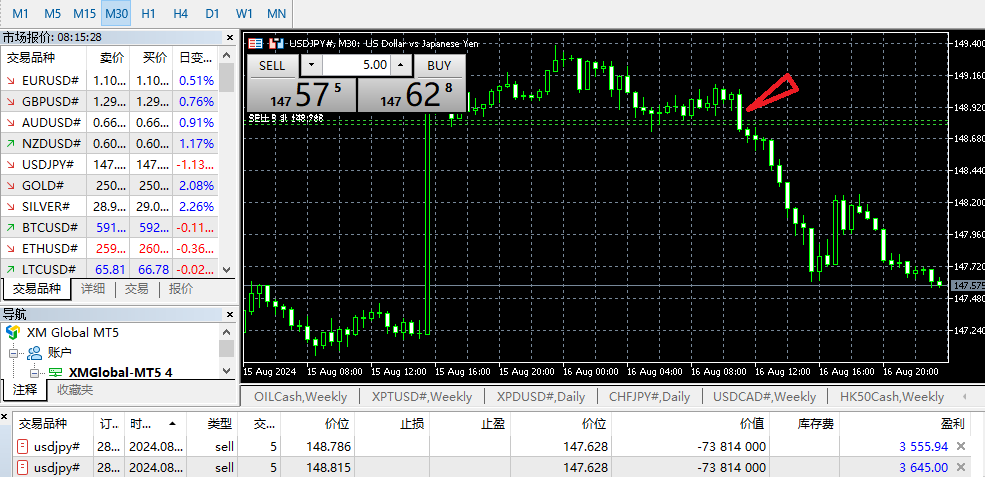The height and width of the screenshot is (477, 985).
Task: Select BTCUSD# symbol in Market Watch
Action: pyautogui.click(x=50, y=228)
